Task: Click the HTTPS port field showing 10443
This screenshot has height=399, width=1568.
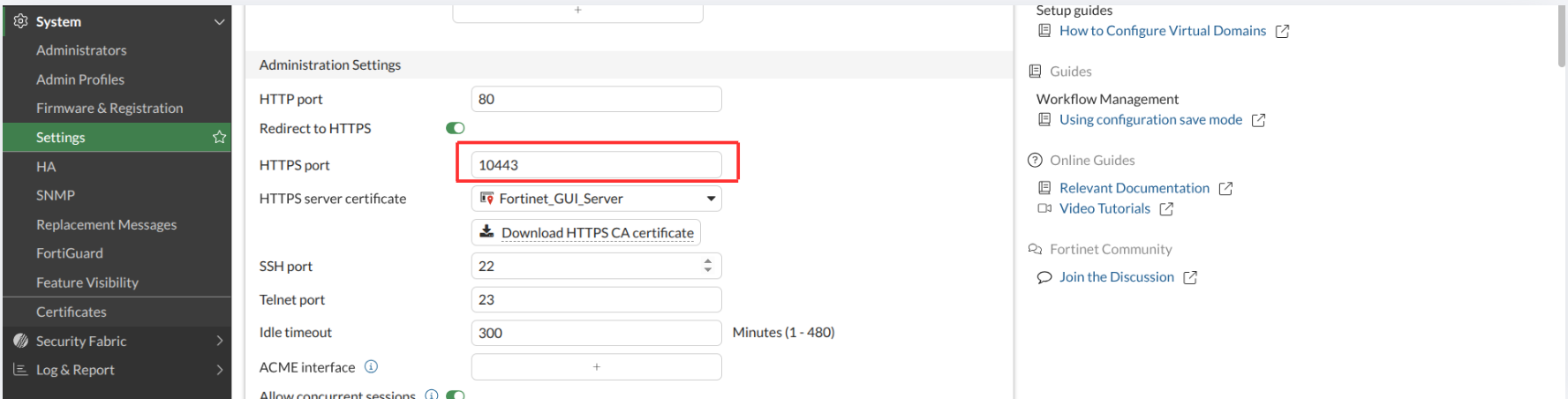Action: pyautogui.click(x=596, y=165)
